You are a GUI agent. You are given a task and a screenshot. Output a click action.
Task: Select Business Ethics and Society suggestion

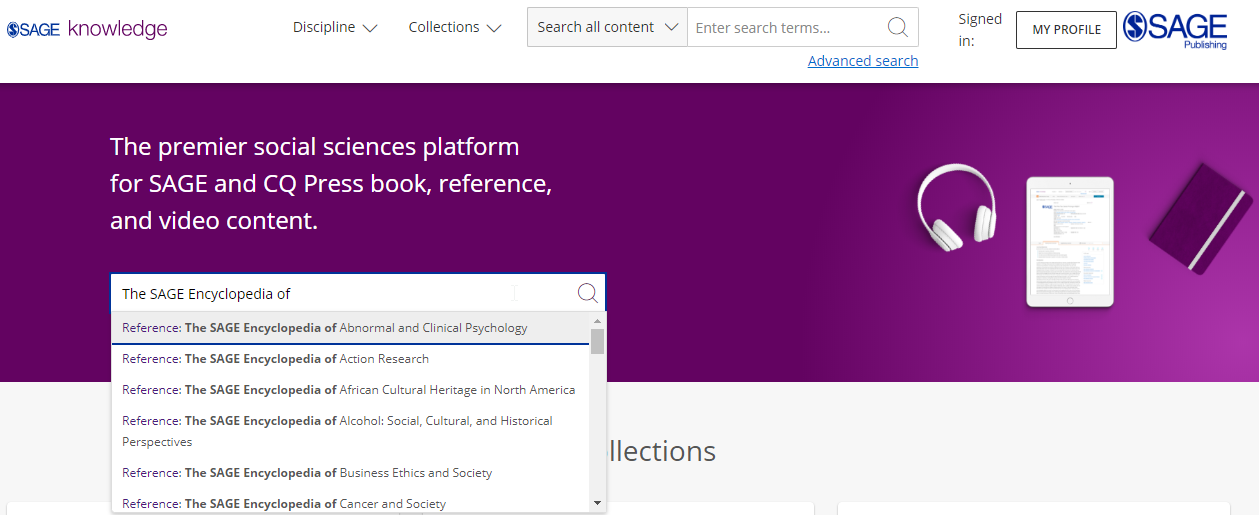[x=350, y=473]
